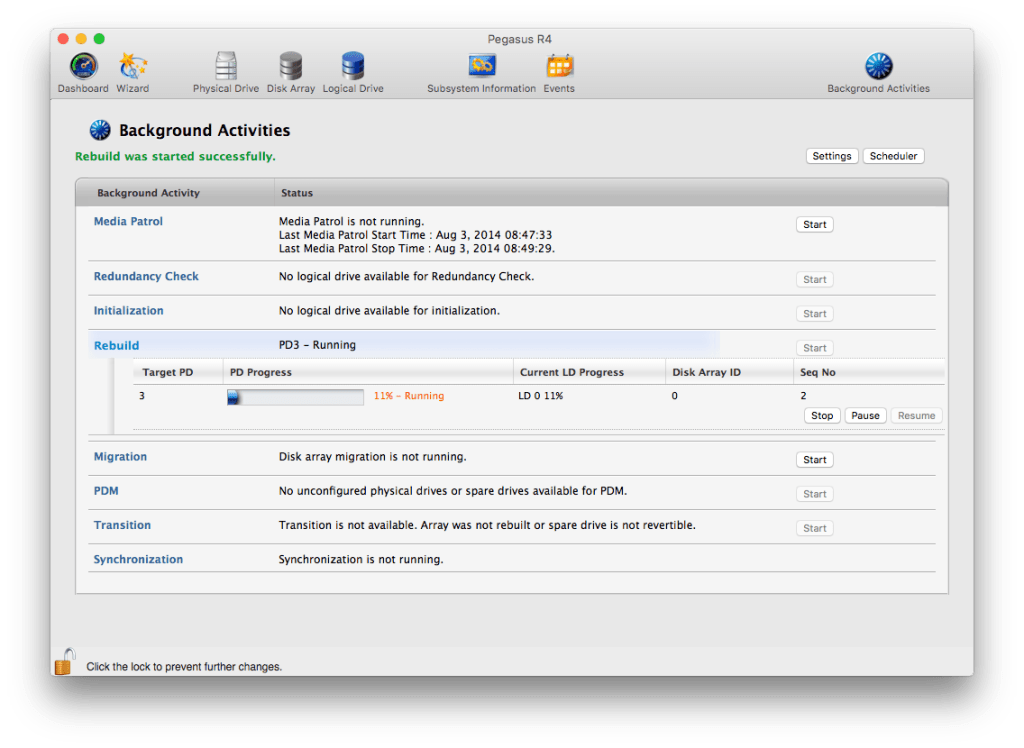Pause the rebuild in progress
The image size is (1024, 748).
[865, 416]
